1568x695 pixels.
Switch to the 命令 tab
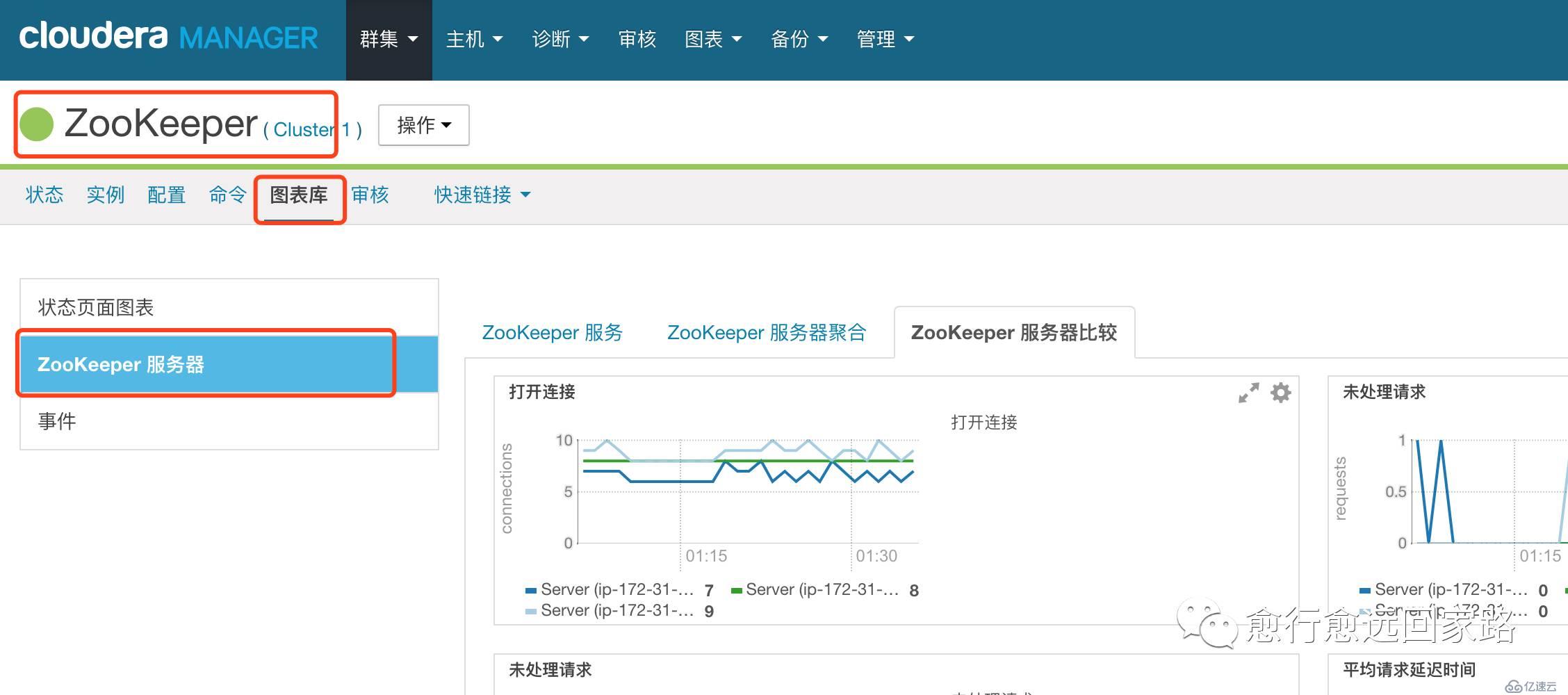[x=228, y=195]
